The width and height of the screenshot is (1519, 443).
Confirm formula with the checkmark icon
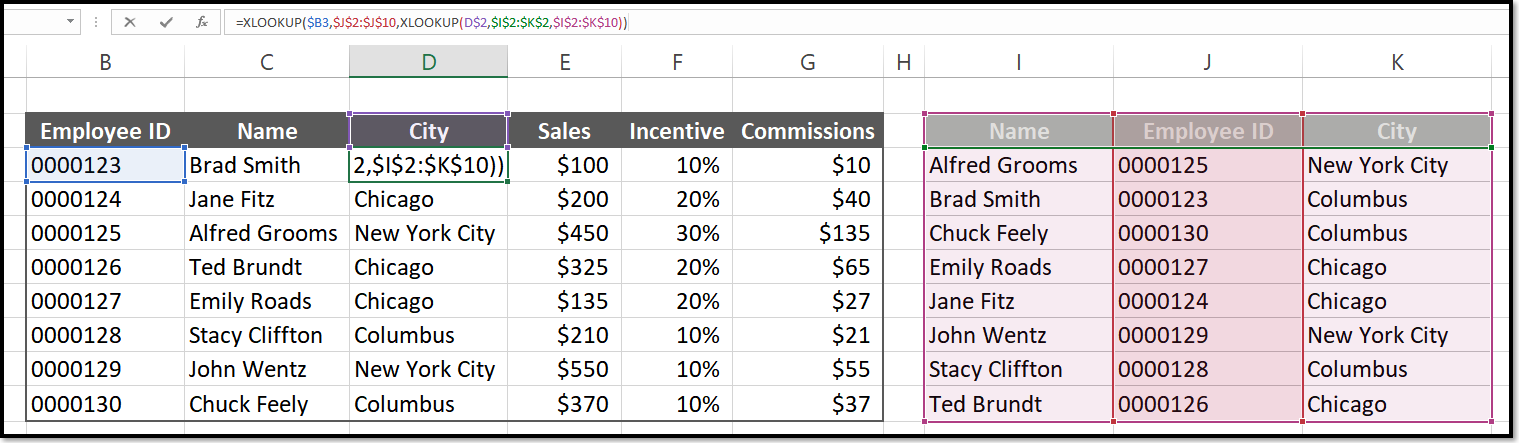(x=166, y=21)
